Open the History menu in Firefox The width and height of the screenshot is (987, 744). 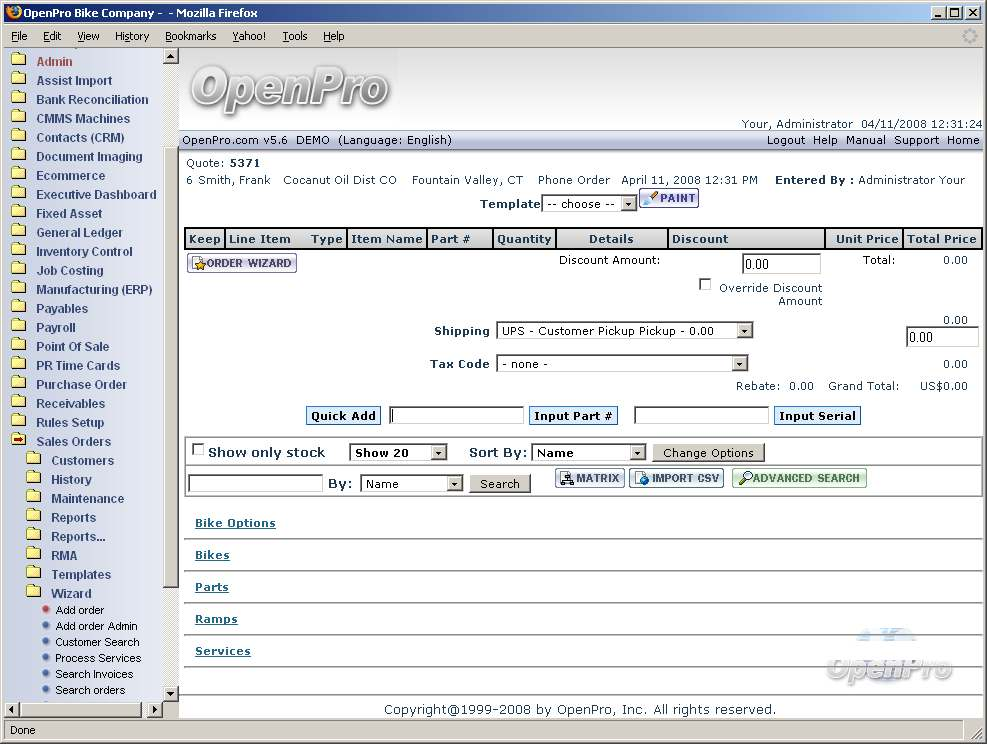coord(132,36)
